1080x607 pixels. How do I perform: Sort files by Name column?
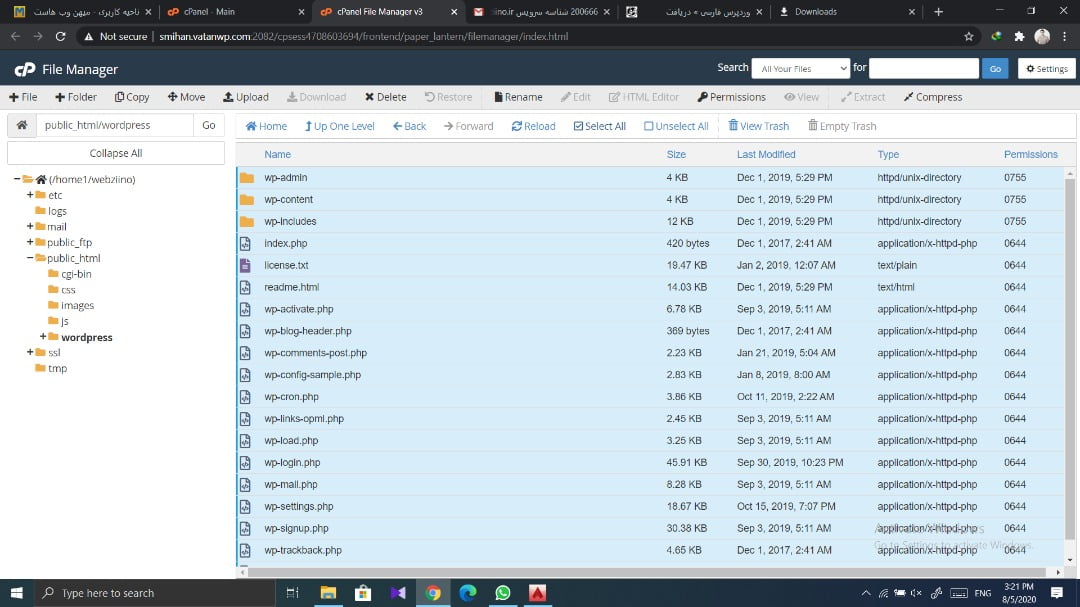(278, 154)
